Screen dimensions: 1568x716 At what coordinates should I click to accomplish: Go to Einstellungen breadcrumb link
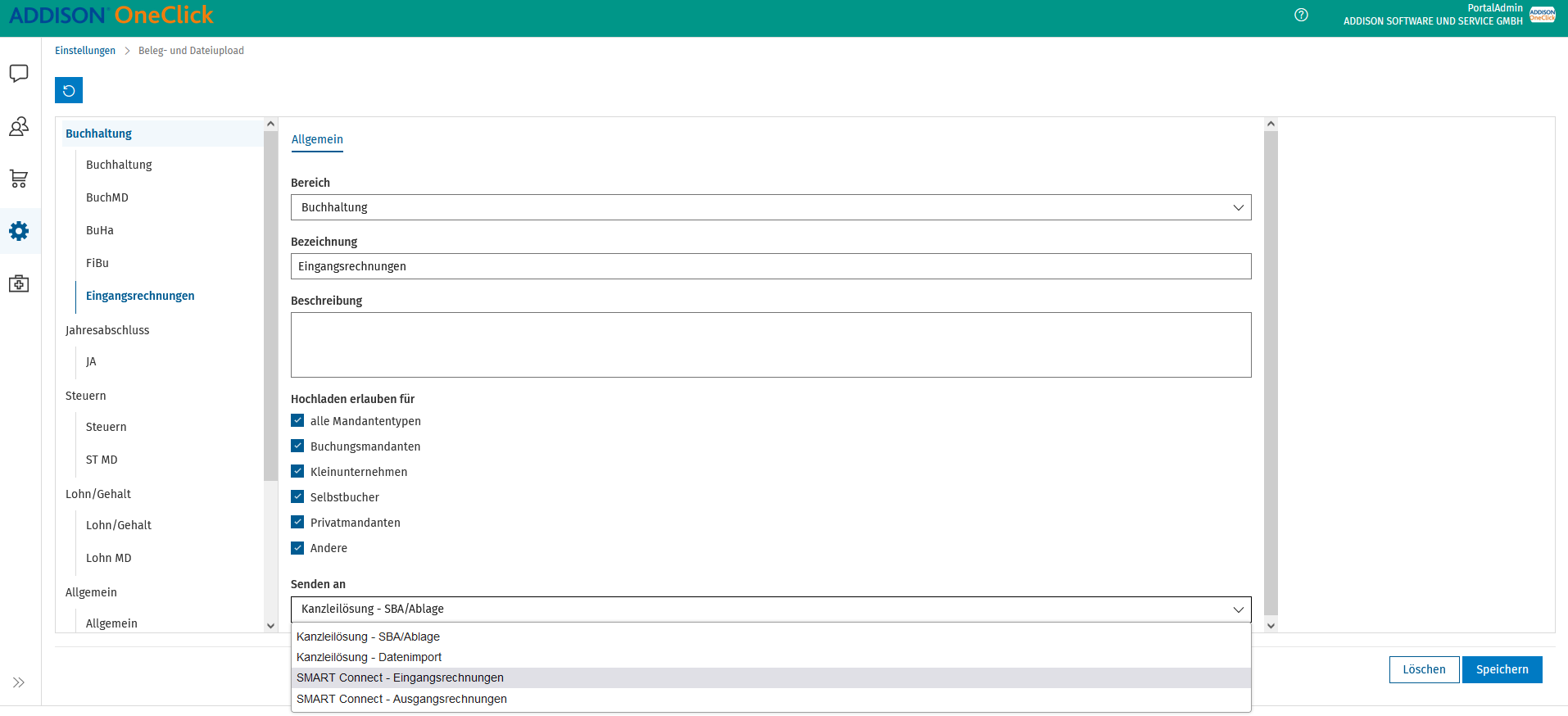click(x=85, y=51)
